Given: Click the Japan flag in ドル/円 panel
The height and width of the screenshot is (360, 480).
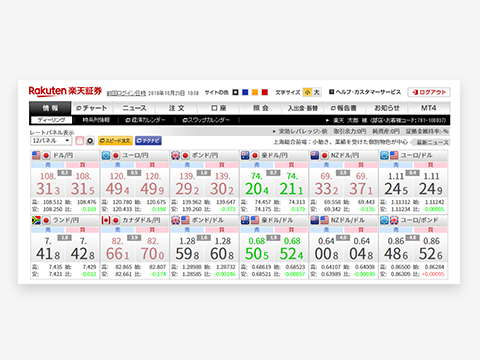Looking at the screenshot, I should click(x=46, y=155).
